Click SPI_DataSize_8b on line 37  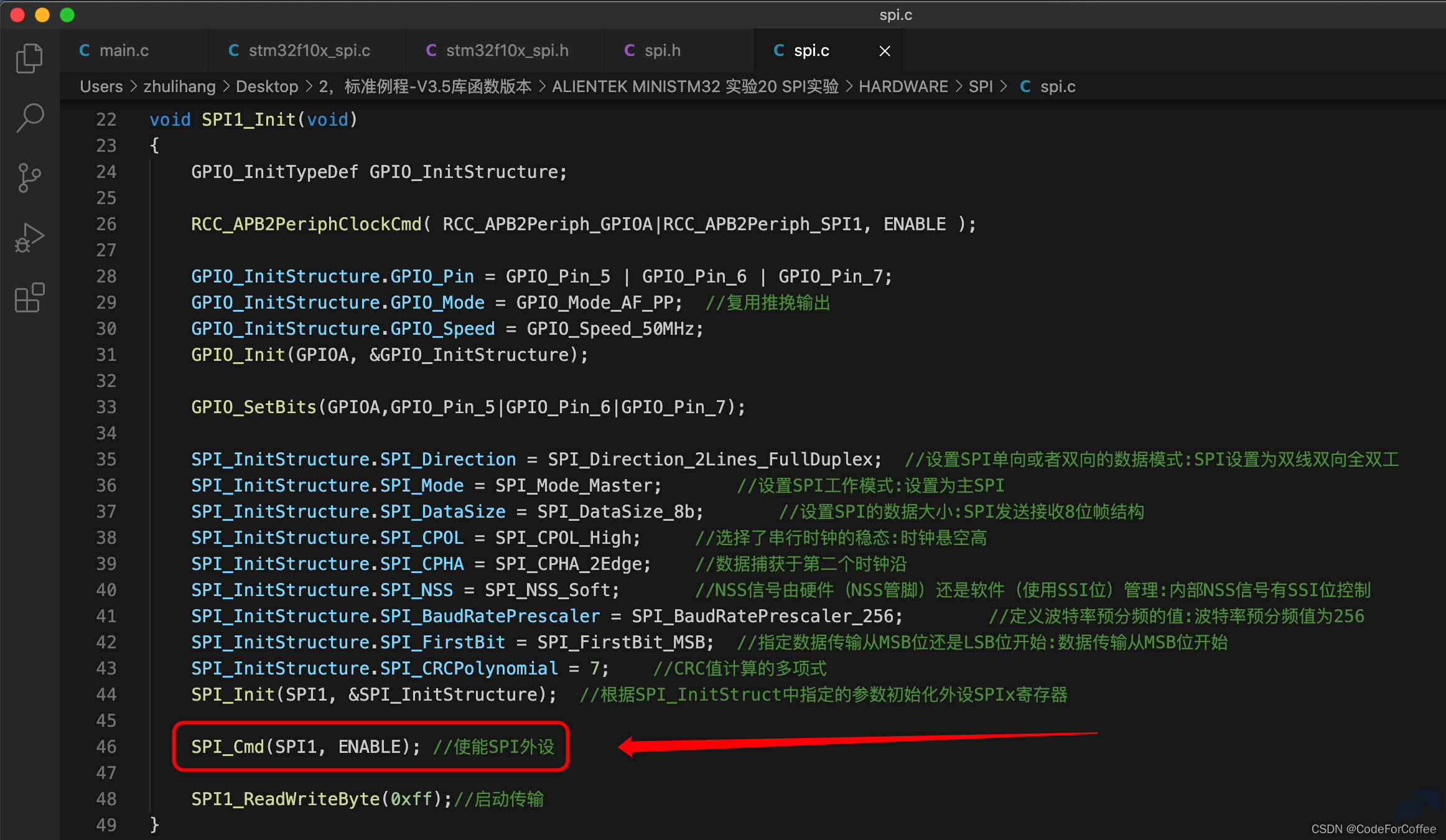(615, 511)
